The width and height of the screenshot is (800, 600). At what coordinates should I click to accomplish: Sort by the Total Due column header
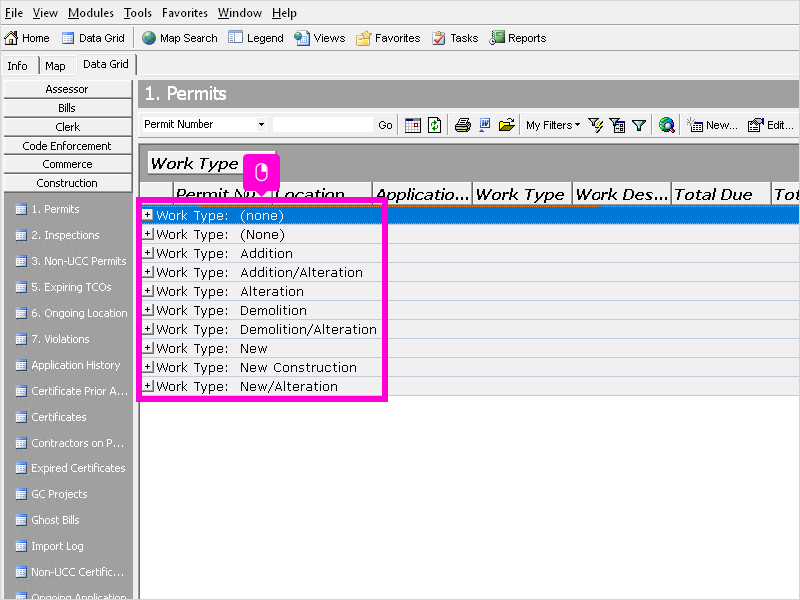point(720,194)
